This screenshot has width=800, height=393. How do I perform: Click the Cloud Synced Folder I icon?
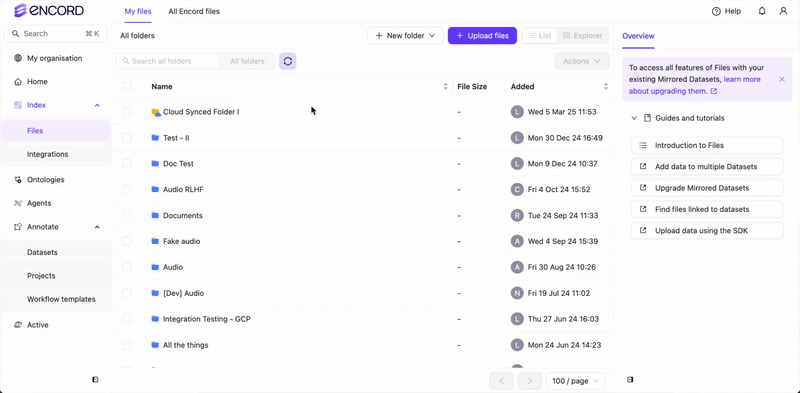pos(156,112)
